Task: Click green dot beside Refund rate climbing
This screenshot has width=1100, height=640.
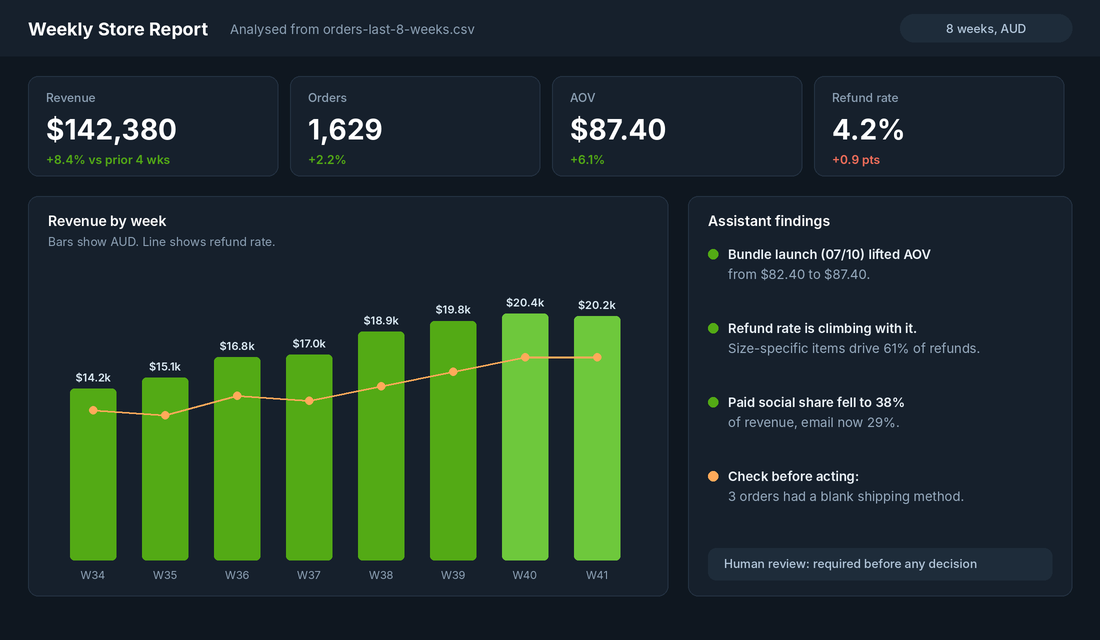Action: tap(713, 328)
